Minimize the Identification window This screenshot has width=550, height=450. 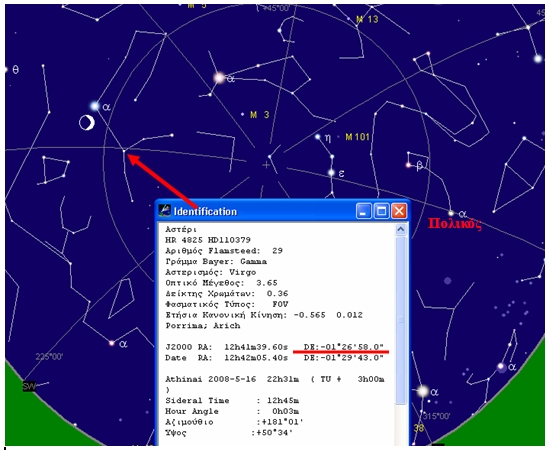point(363,211)
